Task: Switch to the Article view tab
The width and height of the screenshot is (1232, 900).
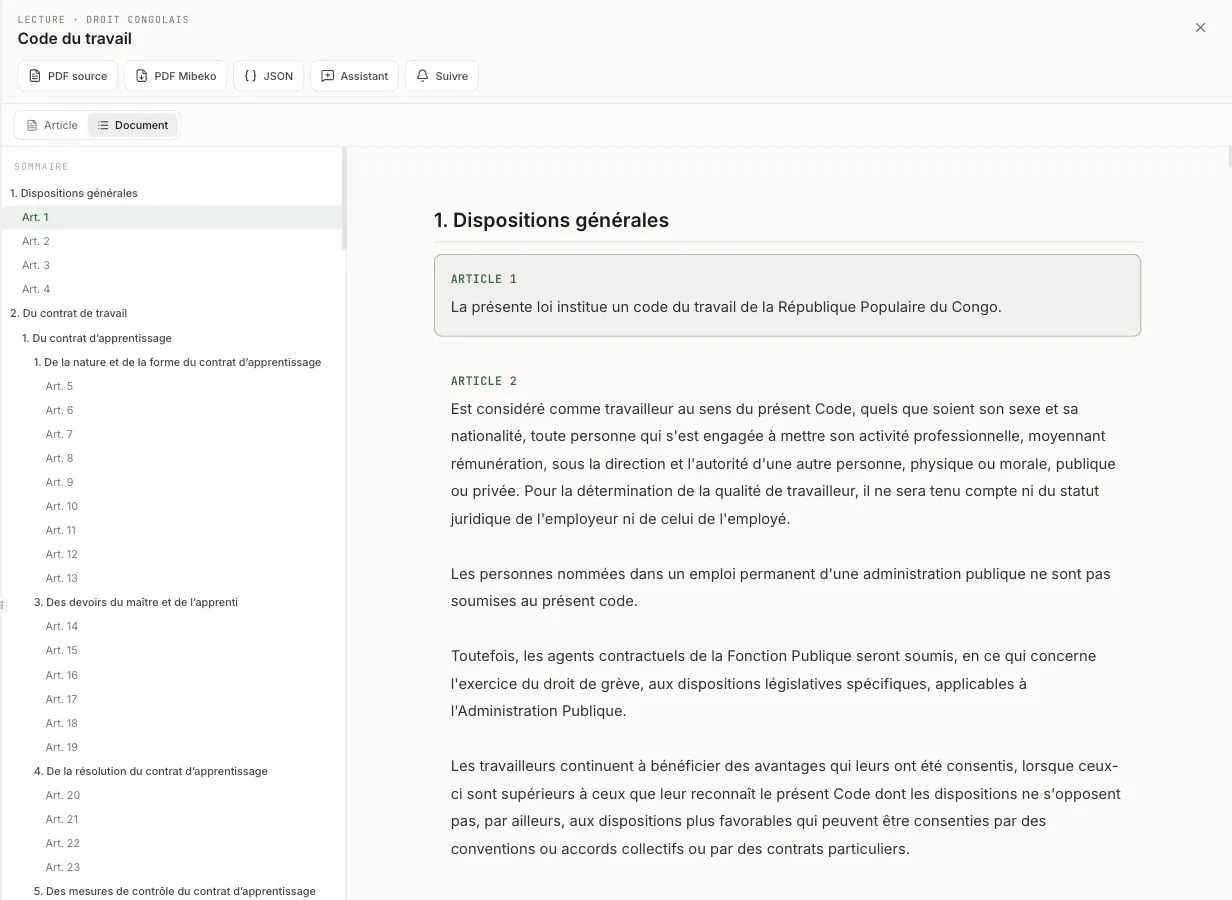Action: (52, 125)
